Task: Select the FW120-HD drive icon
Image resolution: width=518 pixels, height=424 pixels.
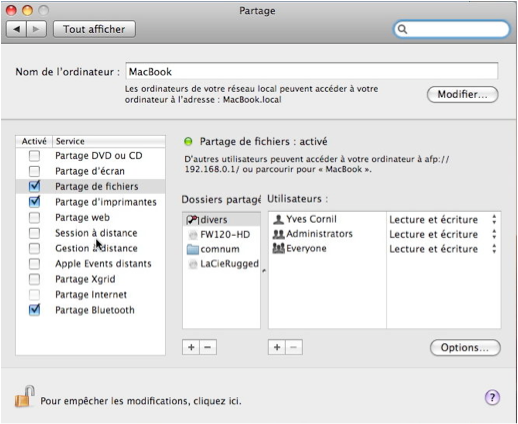Action: [193, 235]
